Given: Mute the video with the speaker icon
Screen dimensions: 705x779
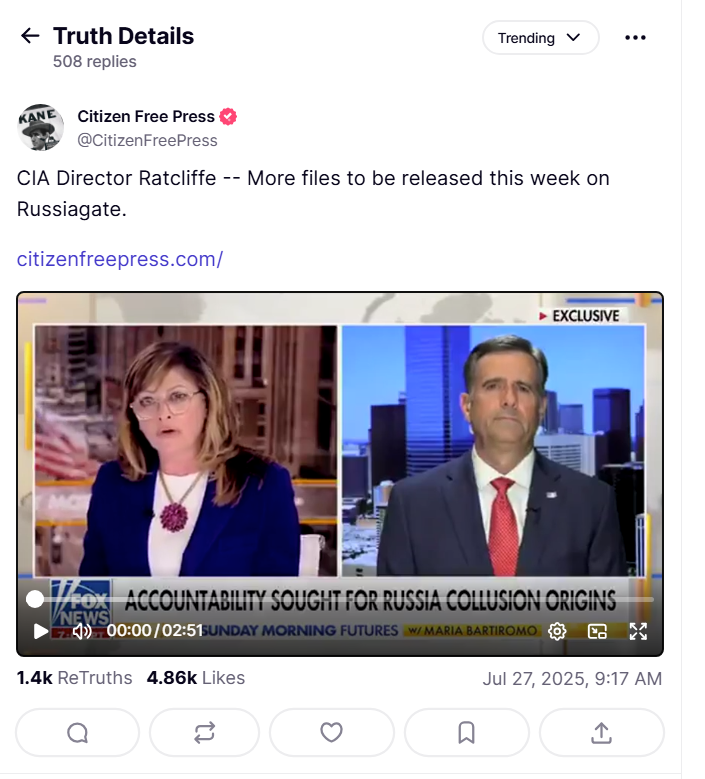Looking at the screenshot, I should [x=82, y=631].
